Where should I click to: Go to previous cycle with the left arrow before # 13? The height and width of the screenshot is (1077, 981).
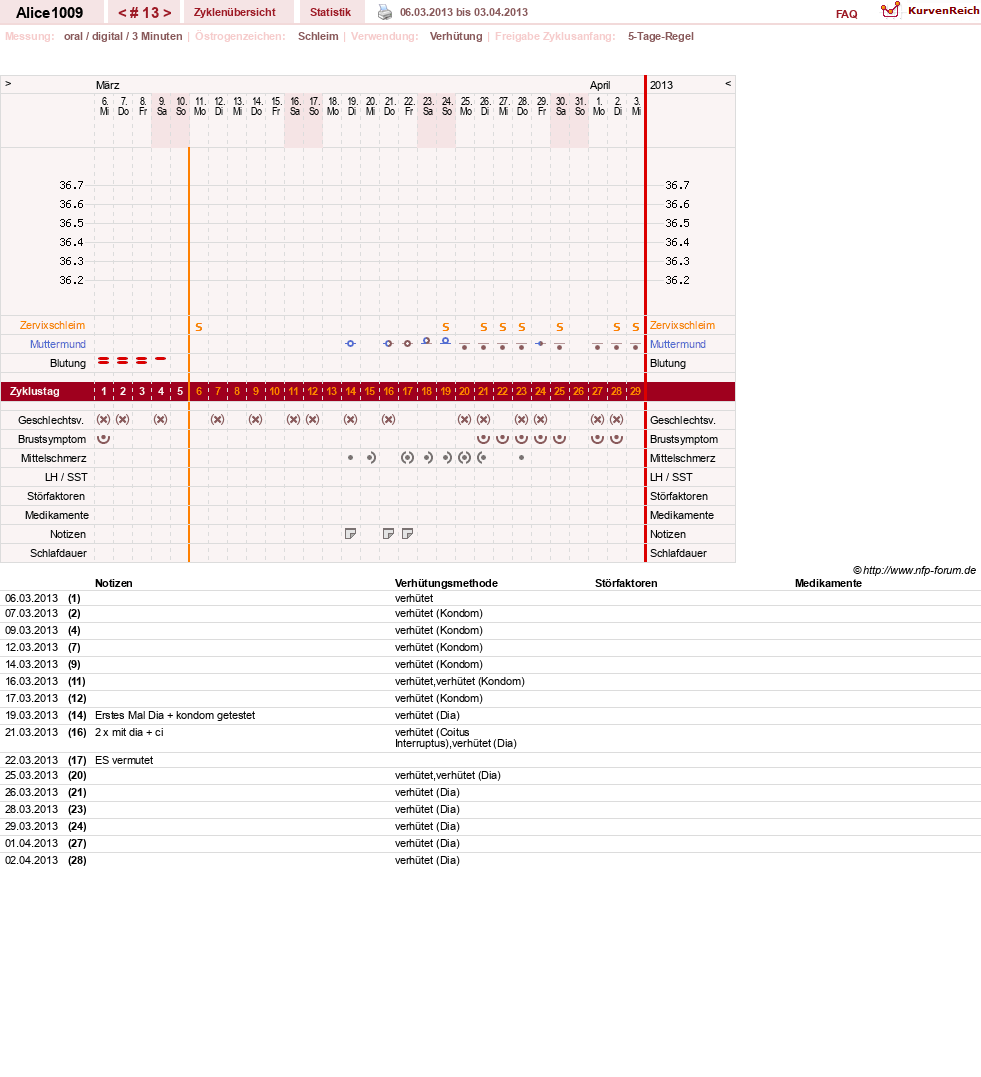point(122,13)
